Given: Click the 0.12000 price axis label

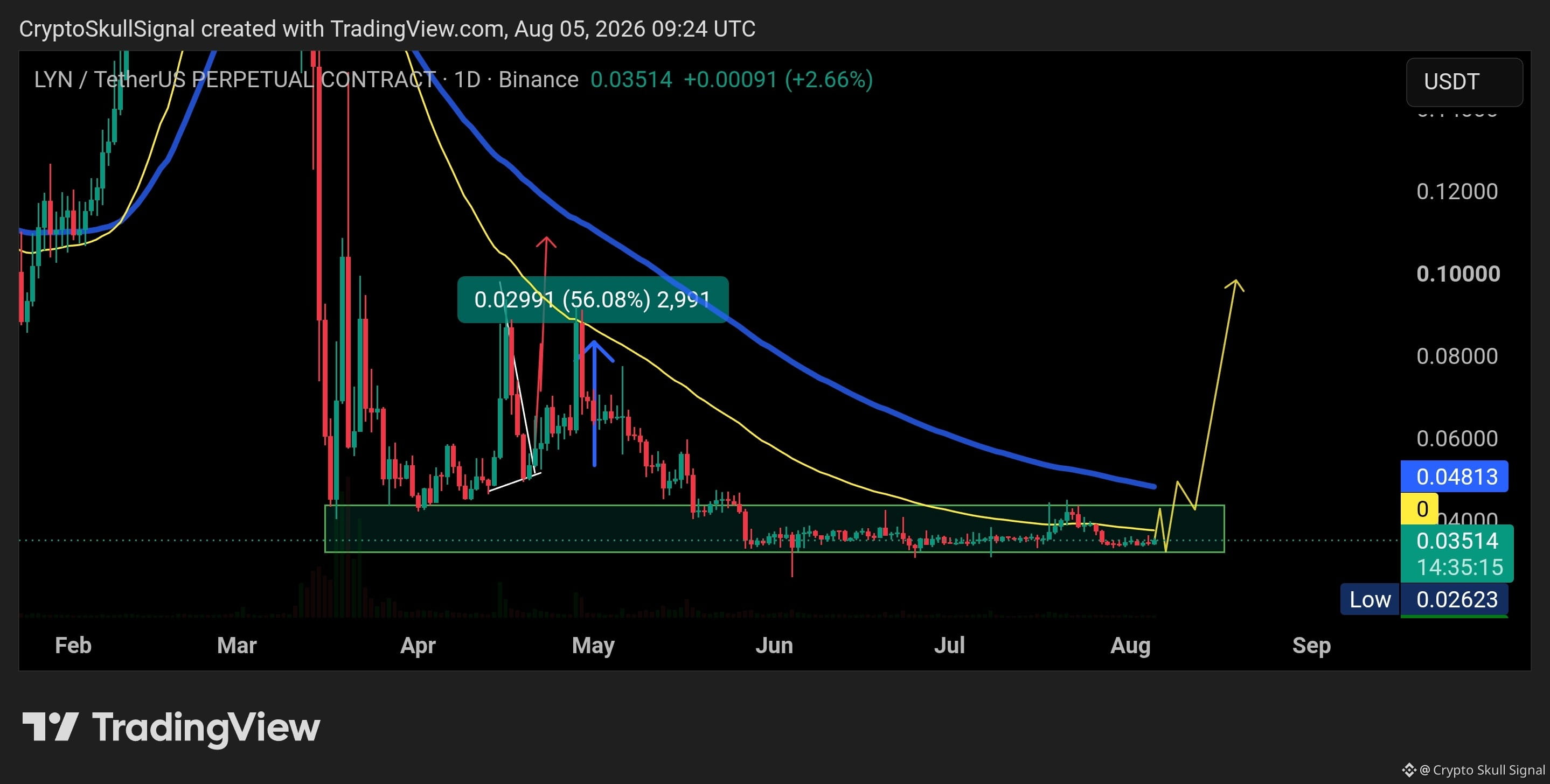Looking at the screenshot, I should pyautogui.click(x=1457, y=192).
